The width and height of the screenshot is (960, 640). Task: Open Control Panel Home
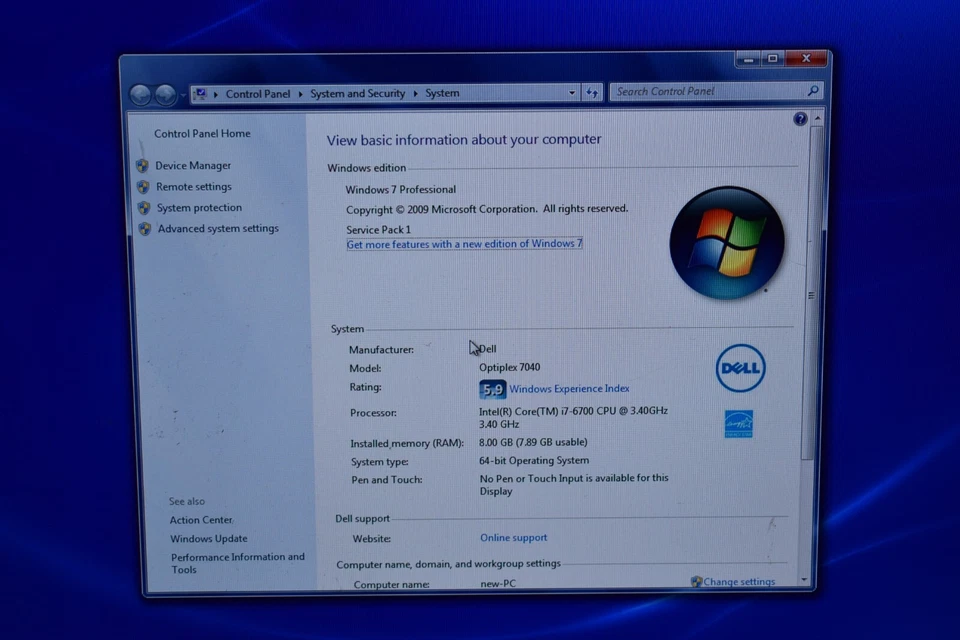click(202, 134)
